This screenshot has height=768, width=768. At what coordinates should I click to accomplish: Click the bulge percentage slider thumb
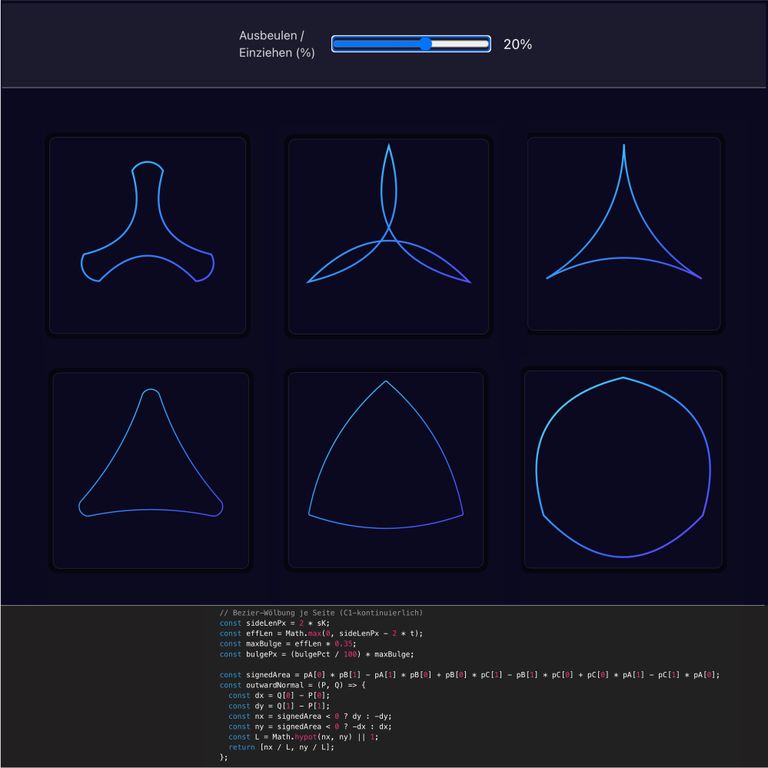[x=426, y=44]
